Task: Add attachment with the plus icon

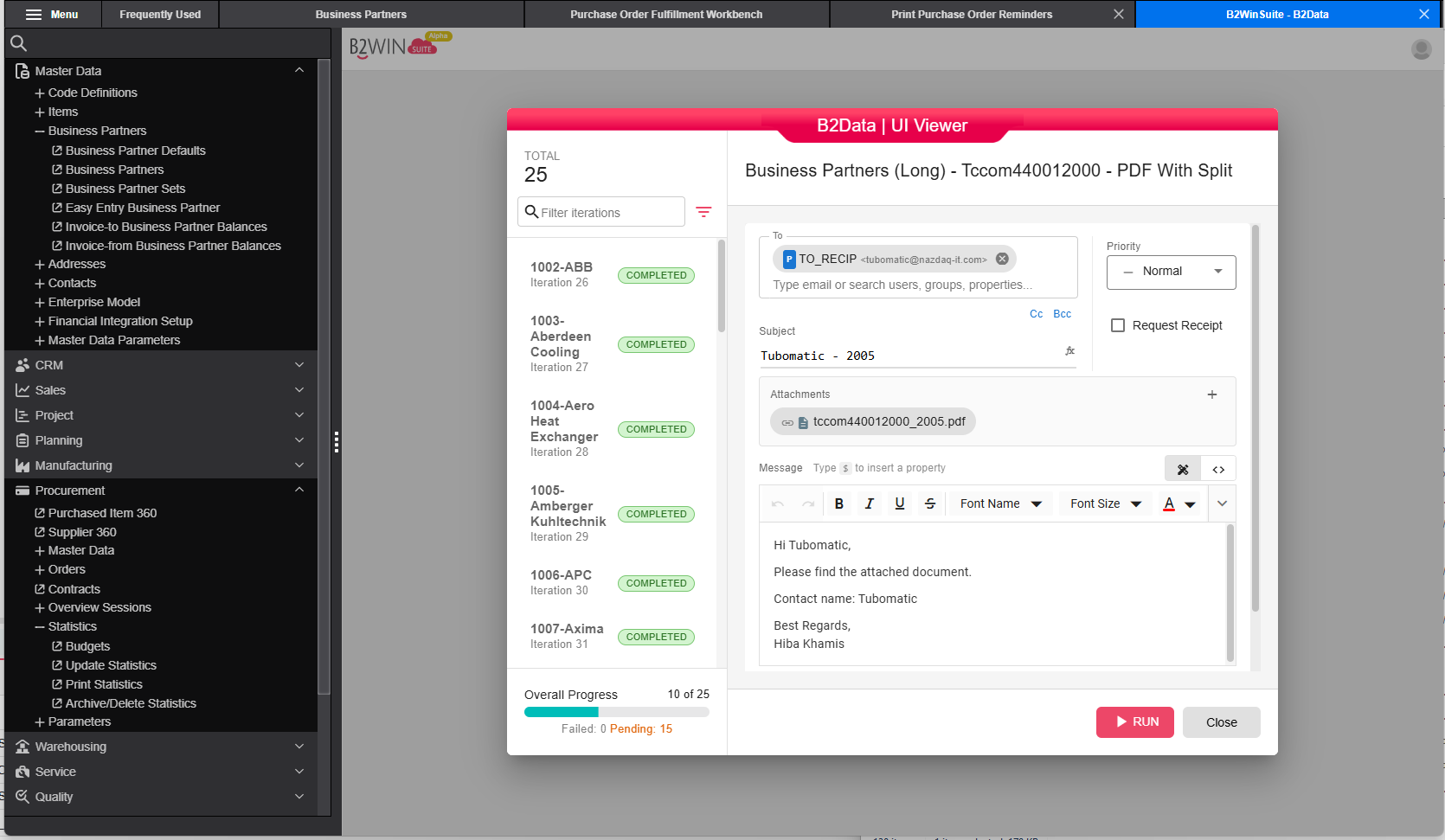Action: point(1212,394)
